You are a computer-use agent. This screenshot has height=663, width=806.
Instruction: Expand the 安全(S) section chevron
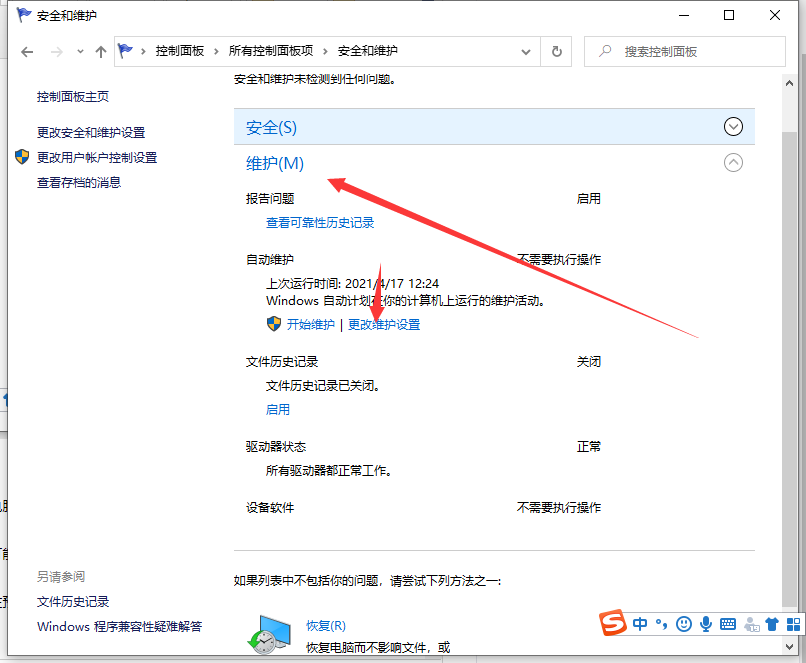[x=734, y=126]
